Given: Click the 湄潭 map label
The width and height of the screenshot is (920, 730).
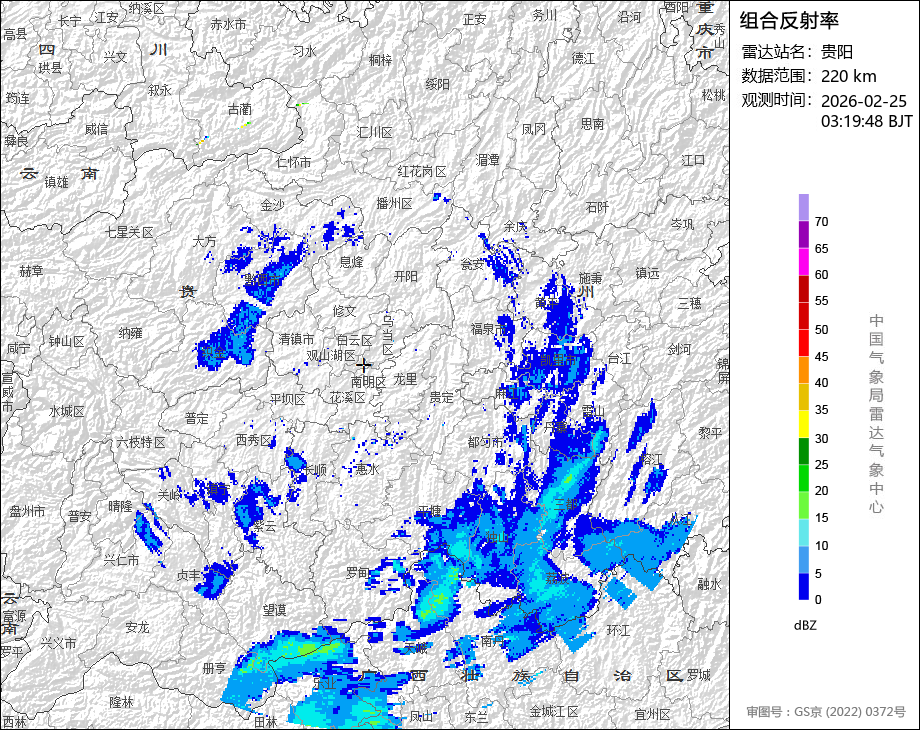Looking at the screenshot, I should (x=487, y=160).
